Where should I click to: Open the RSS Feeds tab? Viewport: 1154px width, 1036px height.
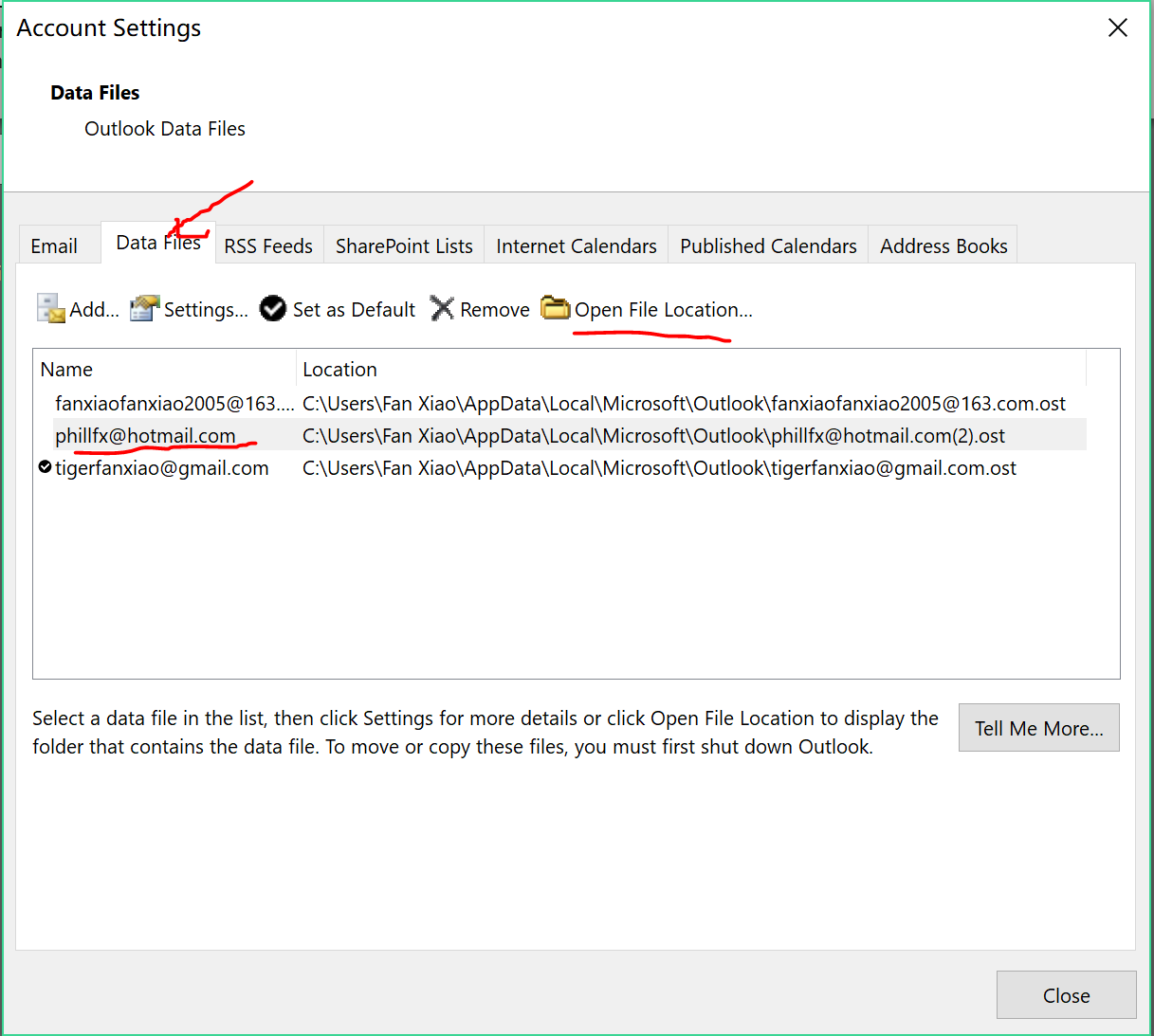[x=268, y=245]
